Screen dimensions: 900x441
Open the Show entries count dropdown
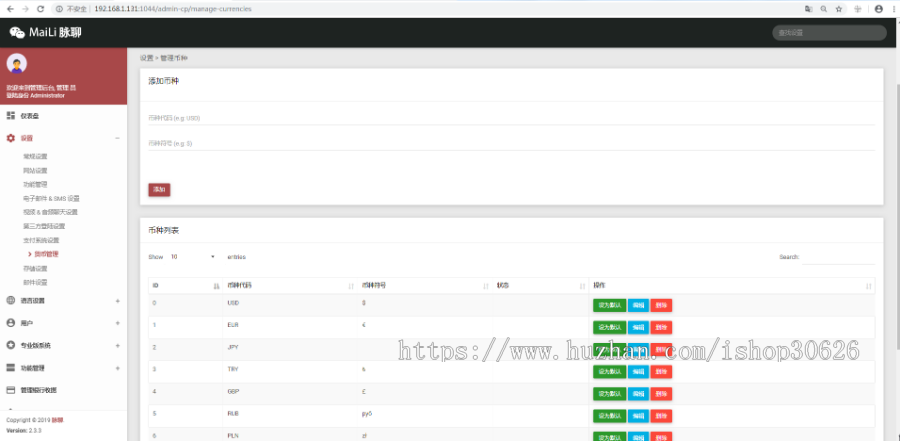click(192, 256)
